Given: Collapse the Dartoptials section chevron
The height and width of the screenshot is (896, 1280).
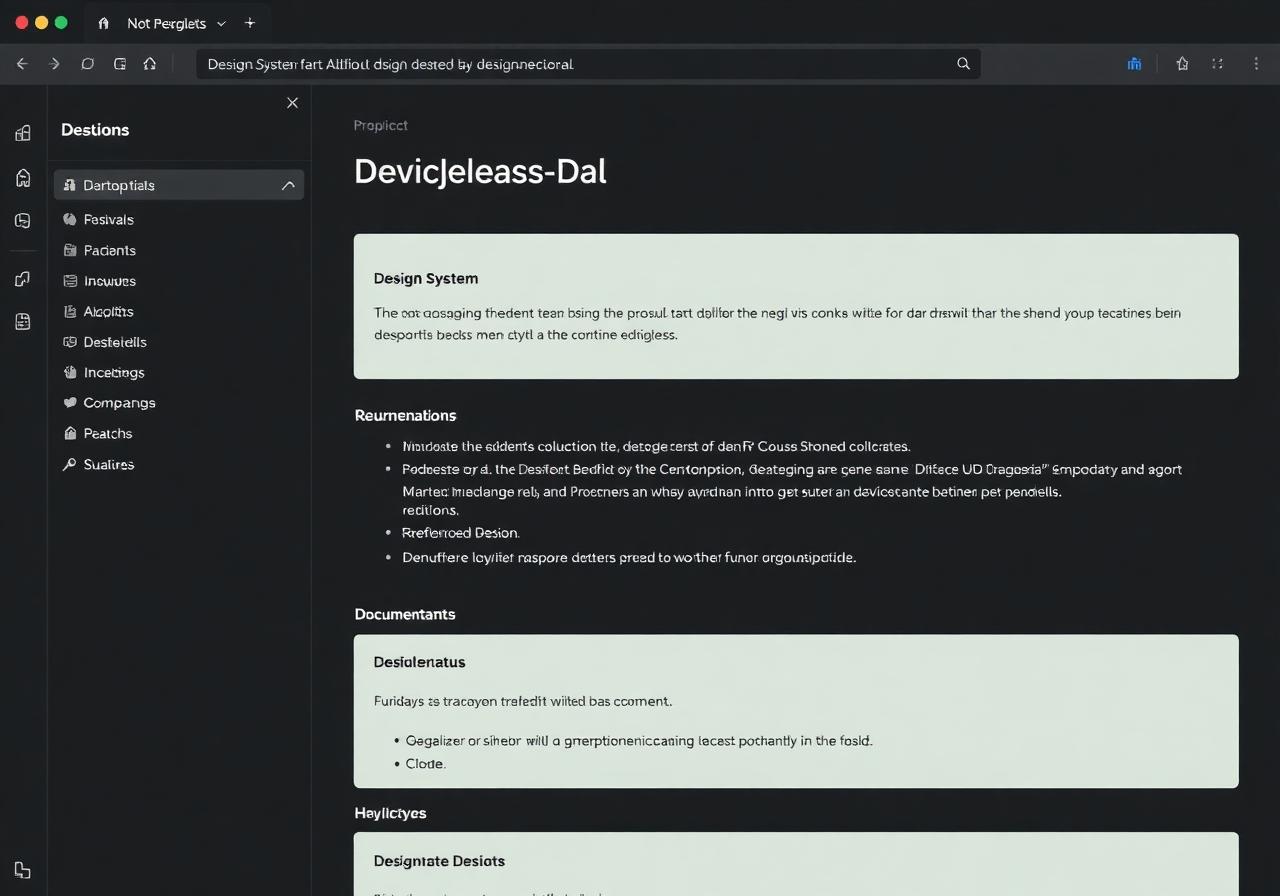Looking at the screenshot, I should tap(288, 185).
